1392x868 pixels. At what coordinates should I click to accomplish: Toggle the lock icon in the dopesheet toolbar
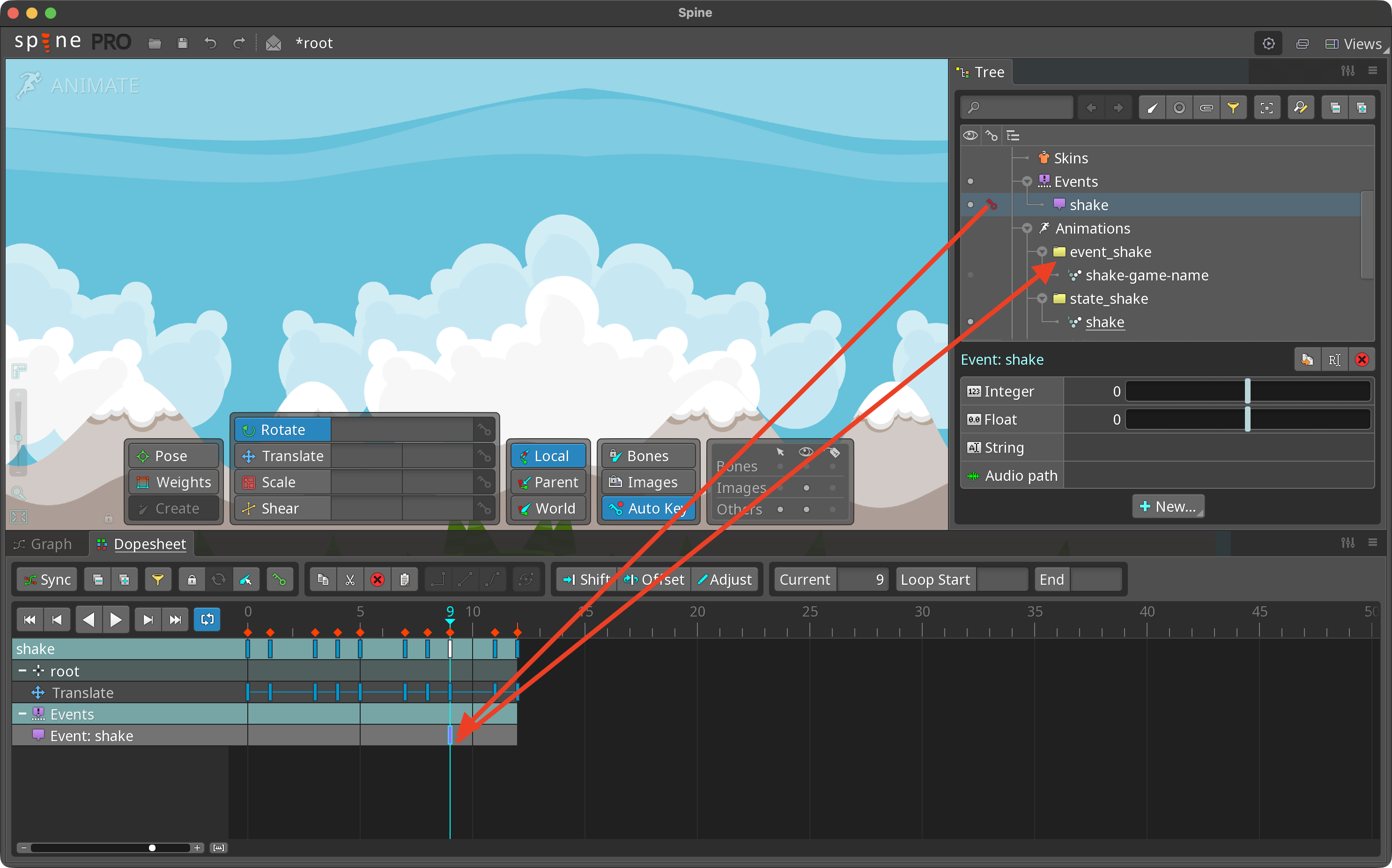coord(192,579)
